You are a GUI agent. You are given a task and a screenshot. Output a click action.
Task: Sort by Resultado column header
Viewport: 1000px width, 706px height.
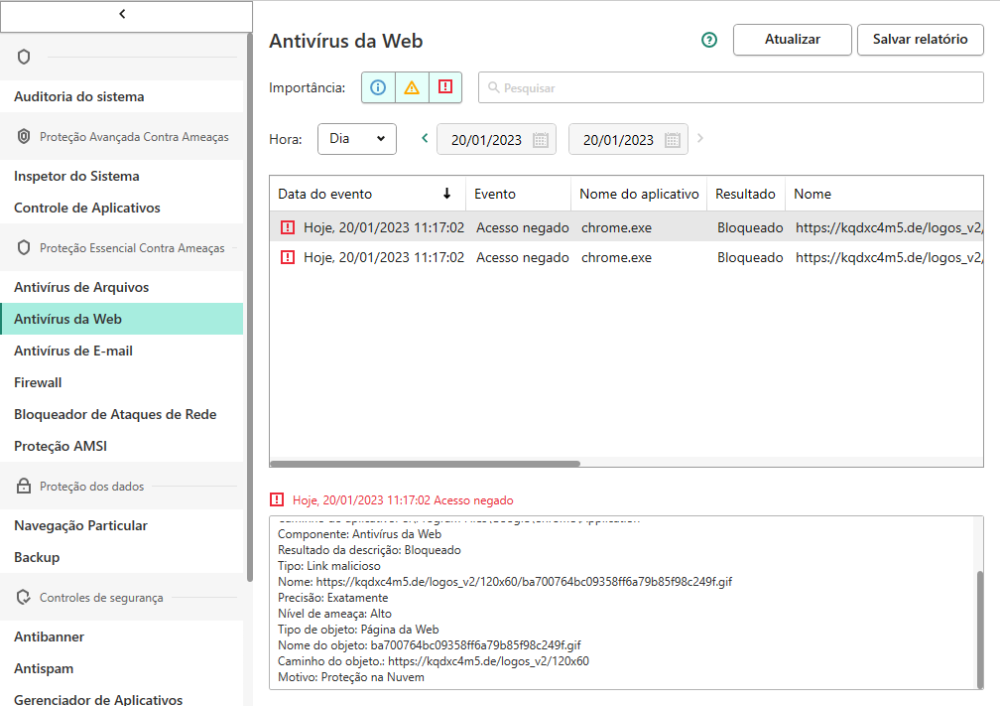coord(746,194)
